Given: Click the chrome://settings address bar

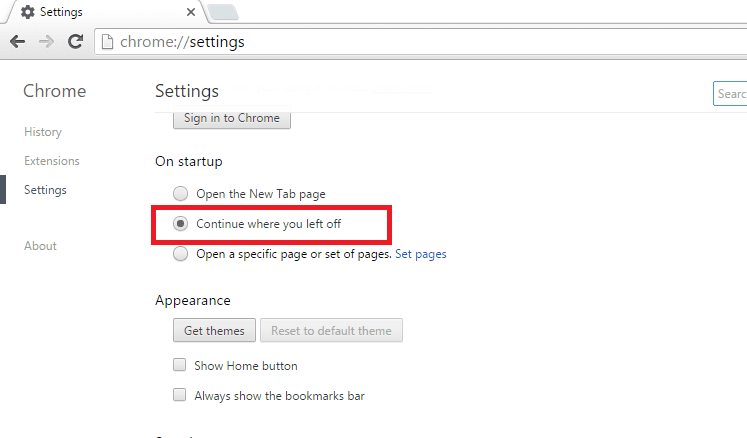Looking at the screenshot, I should tap(421, 42).
